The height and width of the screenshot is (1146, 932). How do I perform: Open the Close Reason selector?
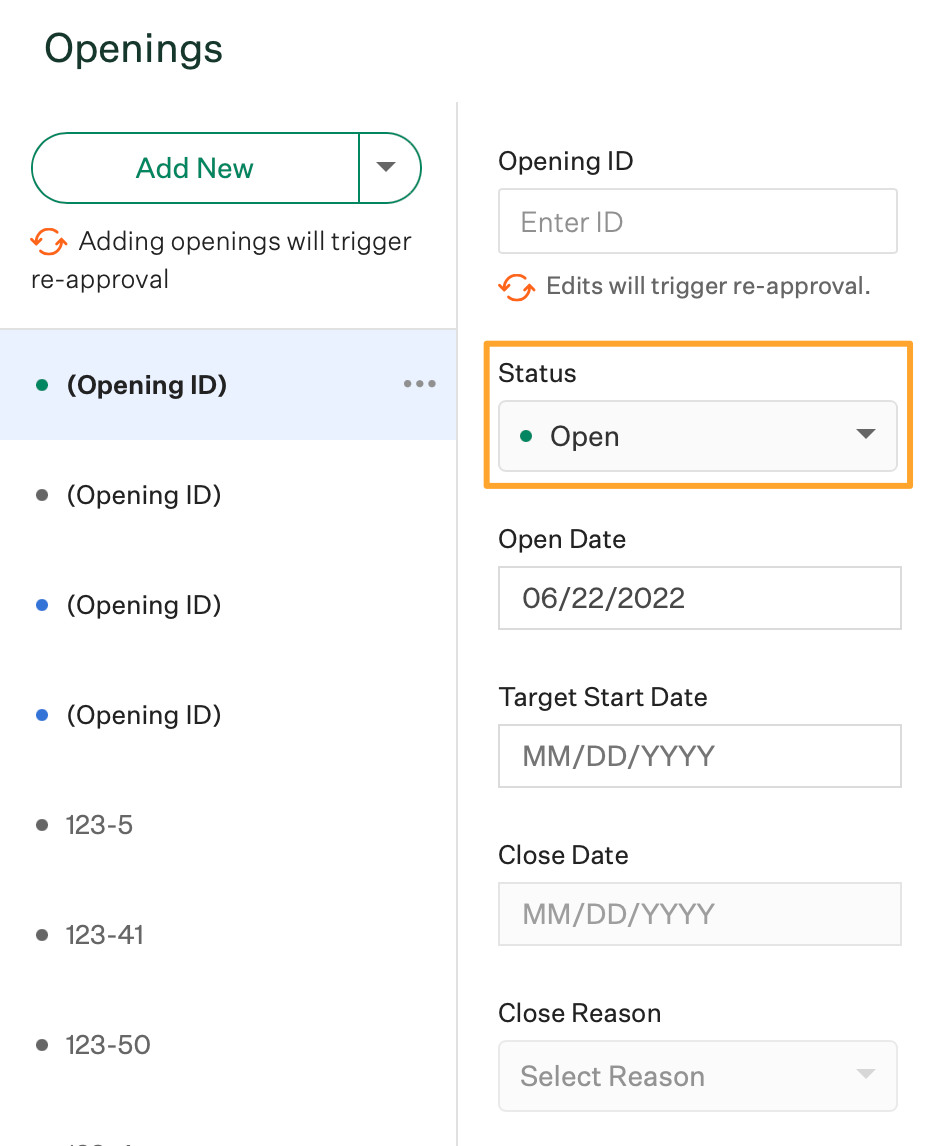point(697,1076)
